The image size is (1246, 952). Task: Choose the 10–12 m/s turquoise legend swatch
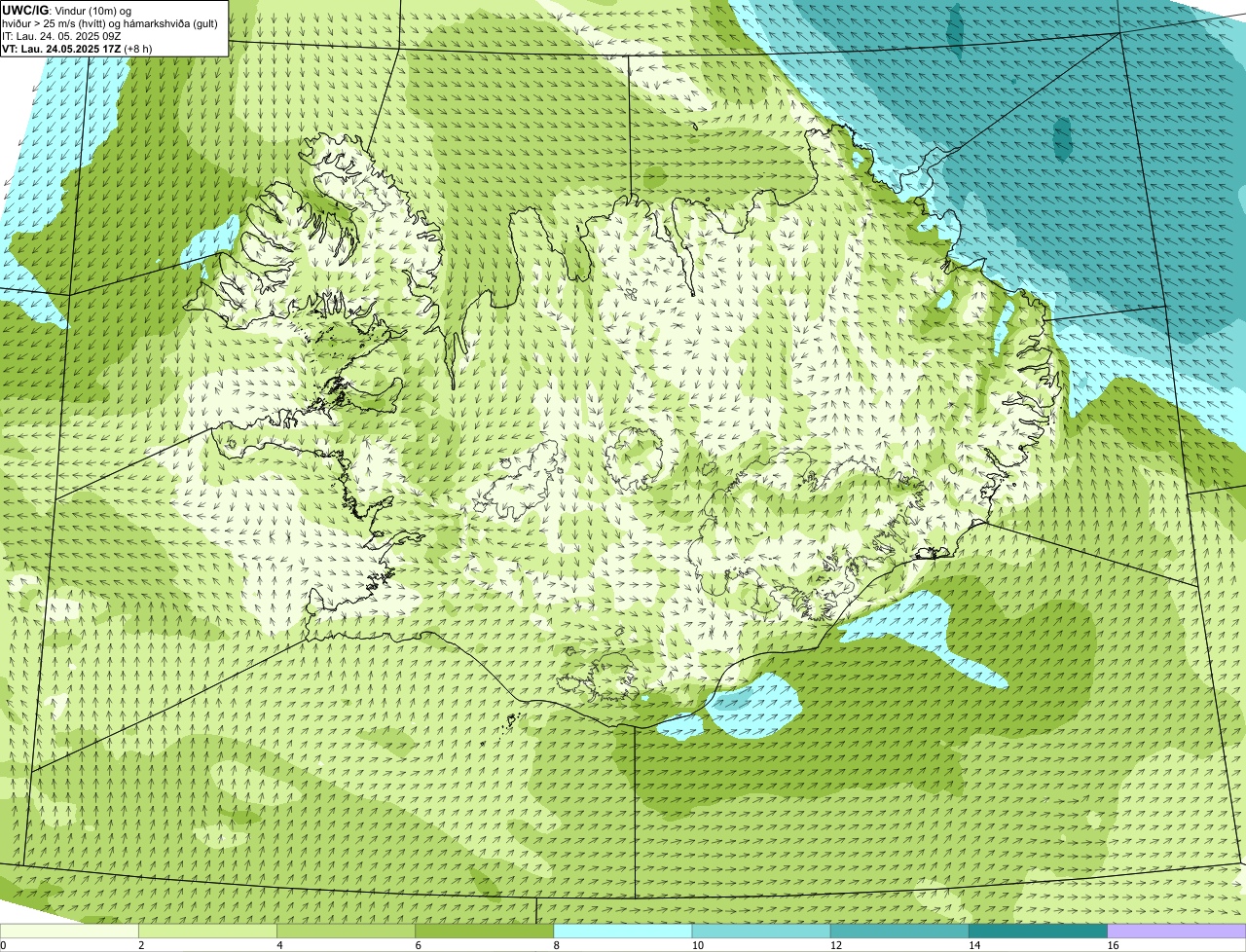click(761, 932)
